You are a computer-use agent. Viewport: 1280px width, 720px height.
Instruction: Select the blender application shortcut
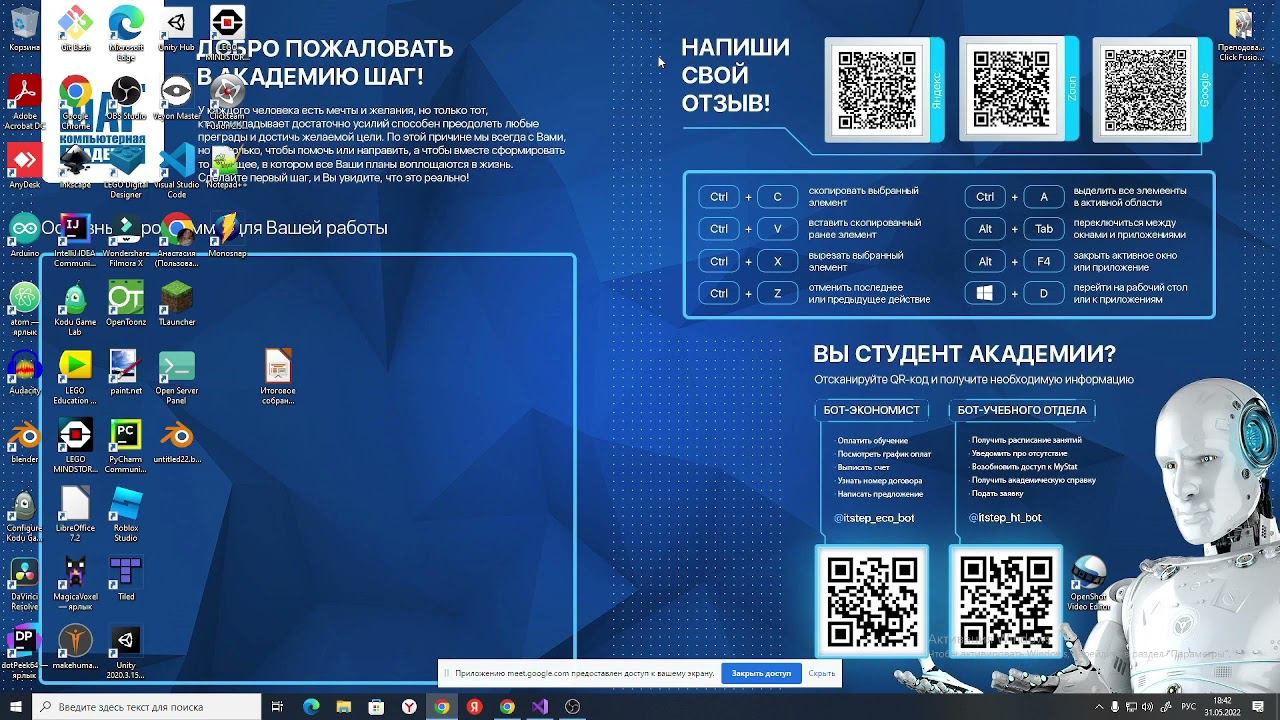24,441
